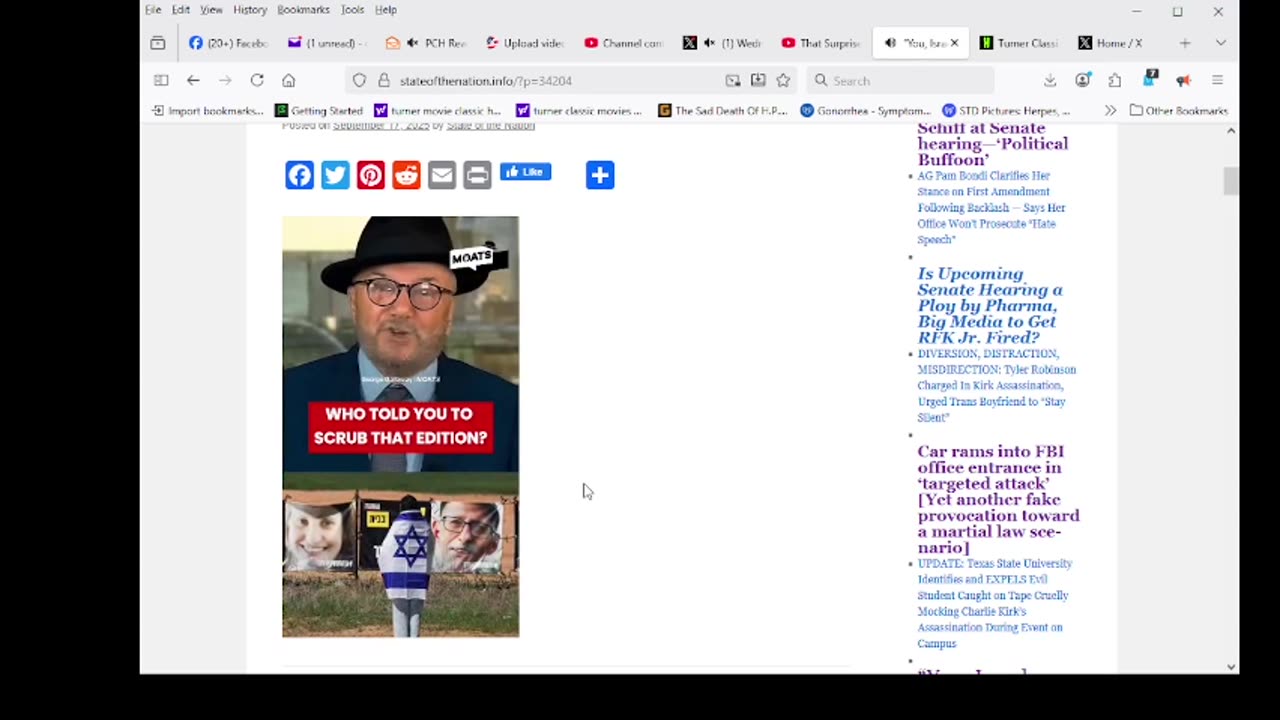Open 'Gonorrhea - Symptom...' bookmark
Image resolution: width=1280 pixels, height=720 pixels.
pos(866,111)
